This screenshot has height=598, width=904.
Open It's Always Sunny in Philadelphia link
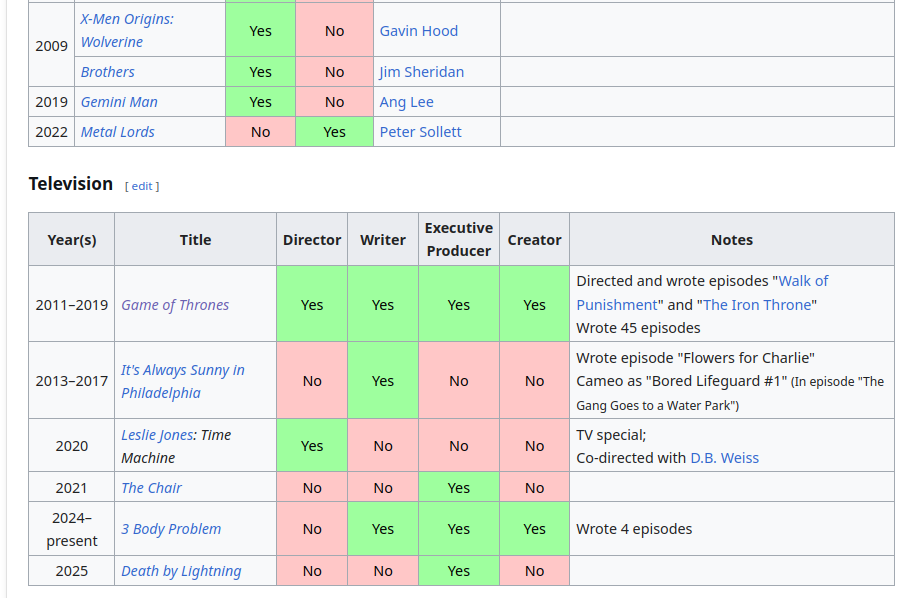(x=183, y=381)
